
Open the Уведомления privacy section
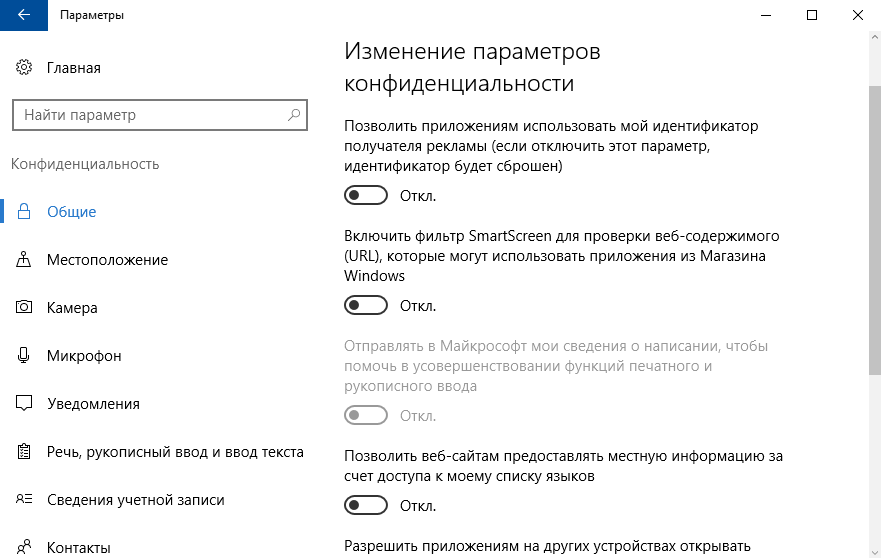(93, 404)
